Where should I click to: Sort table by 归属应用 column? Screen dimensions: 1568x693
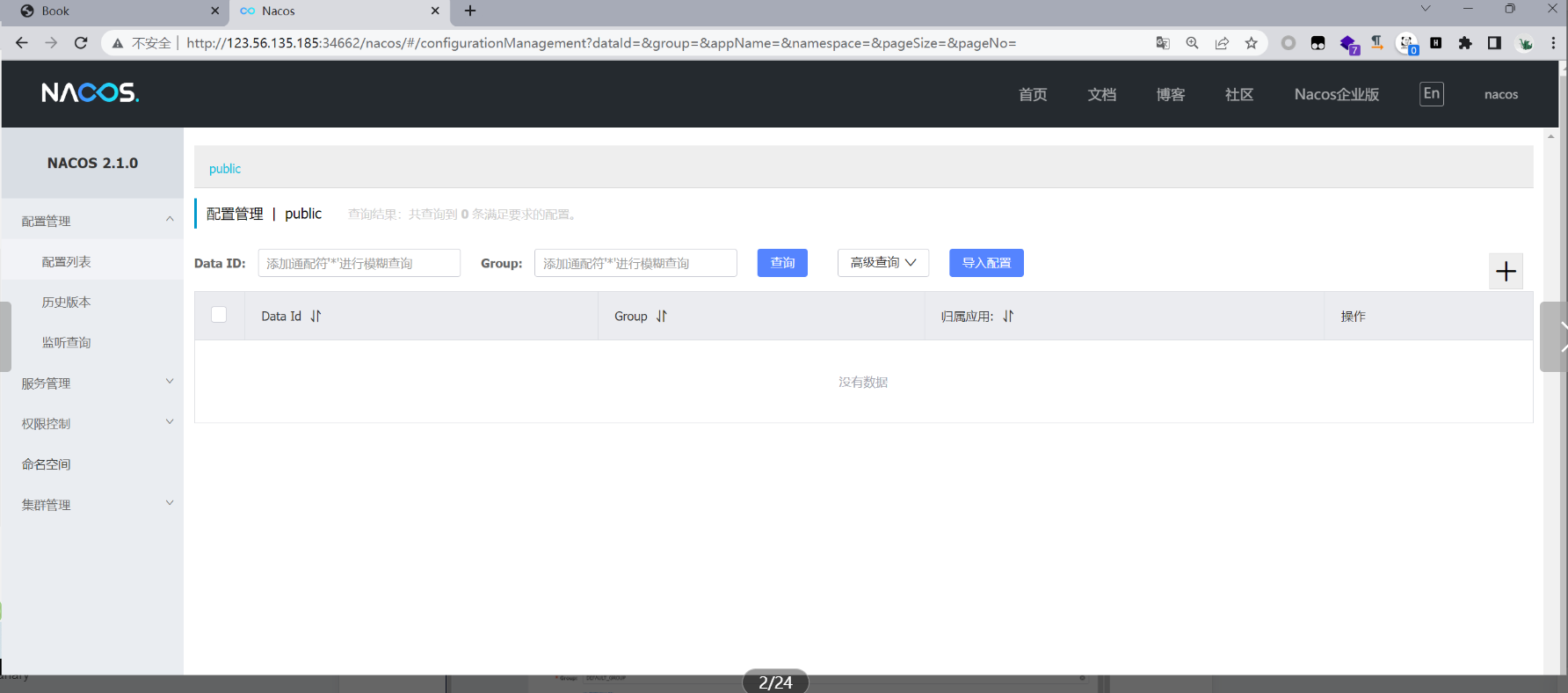pyautogui.click(x=1008, y=316)
